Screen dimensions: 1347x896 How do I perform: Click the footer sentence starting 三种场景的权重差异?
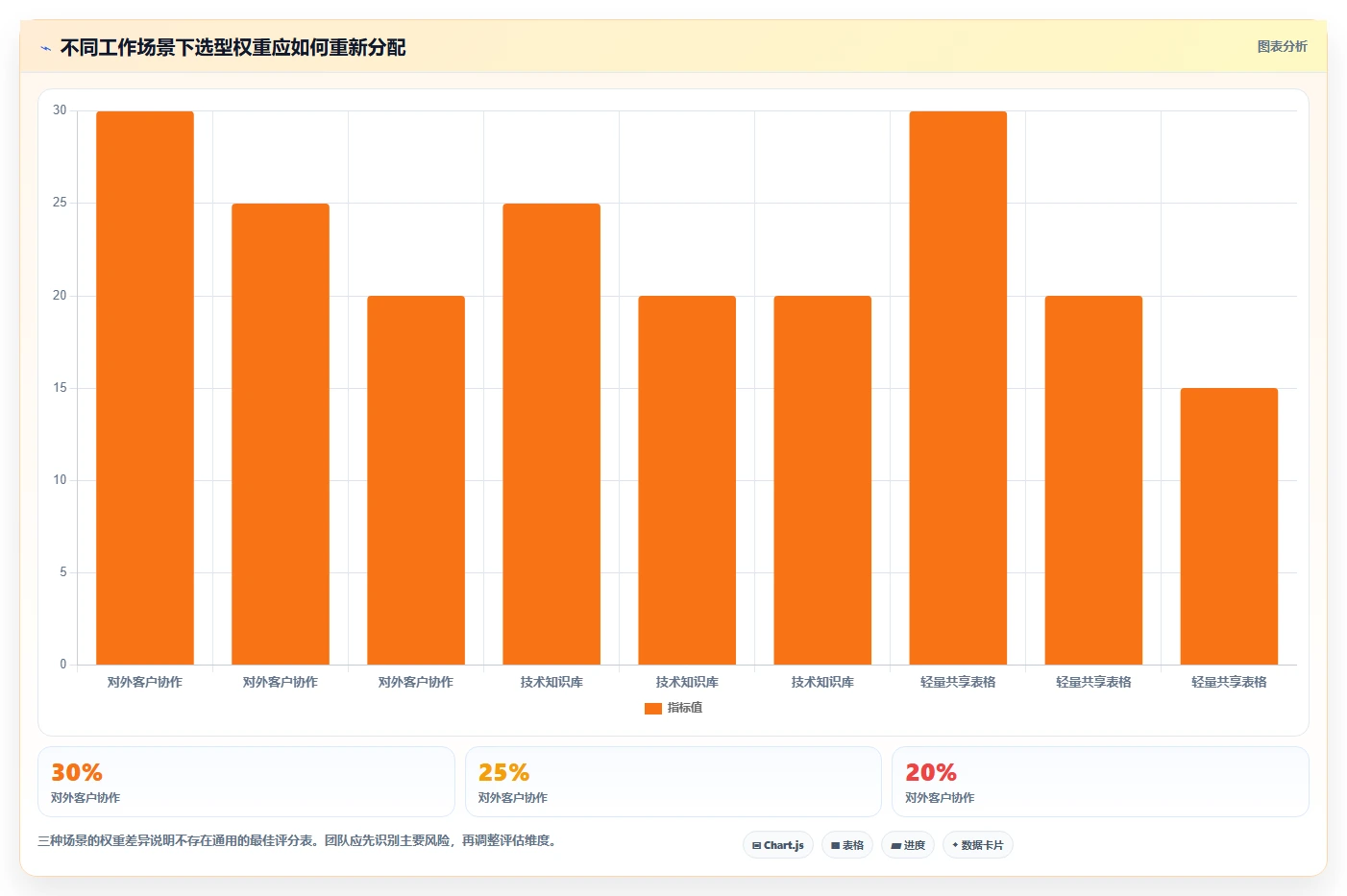[297, 840]
